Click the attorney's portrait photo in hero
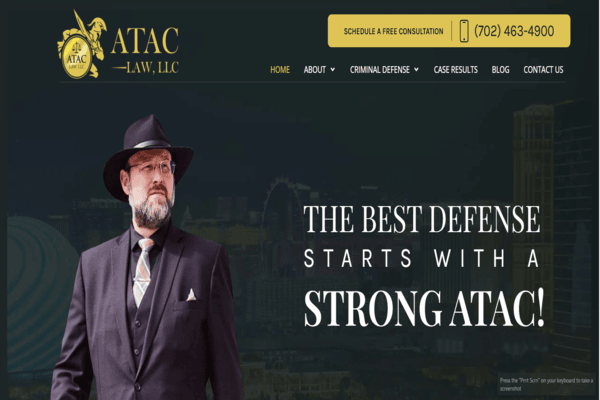 tap(147, 257)
